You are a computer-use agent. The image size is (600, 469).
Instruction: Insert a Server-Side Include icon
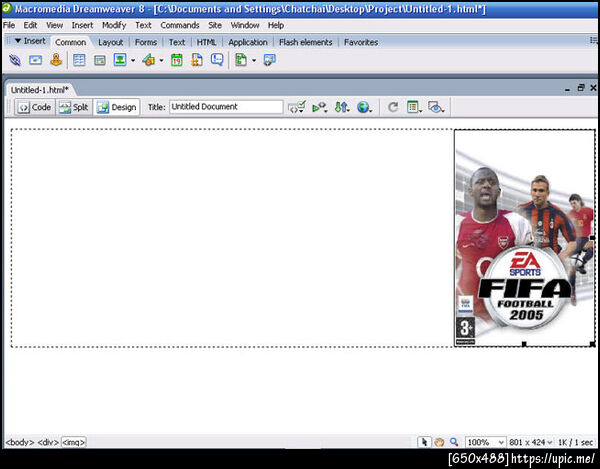coord(197,60)
